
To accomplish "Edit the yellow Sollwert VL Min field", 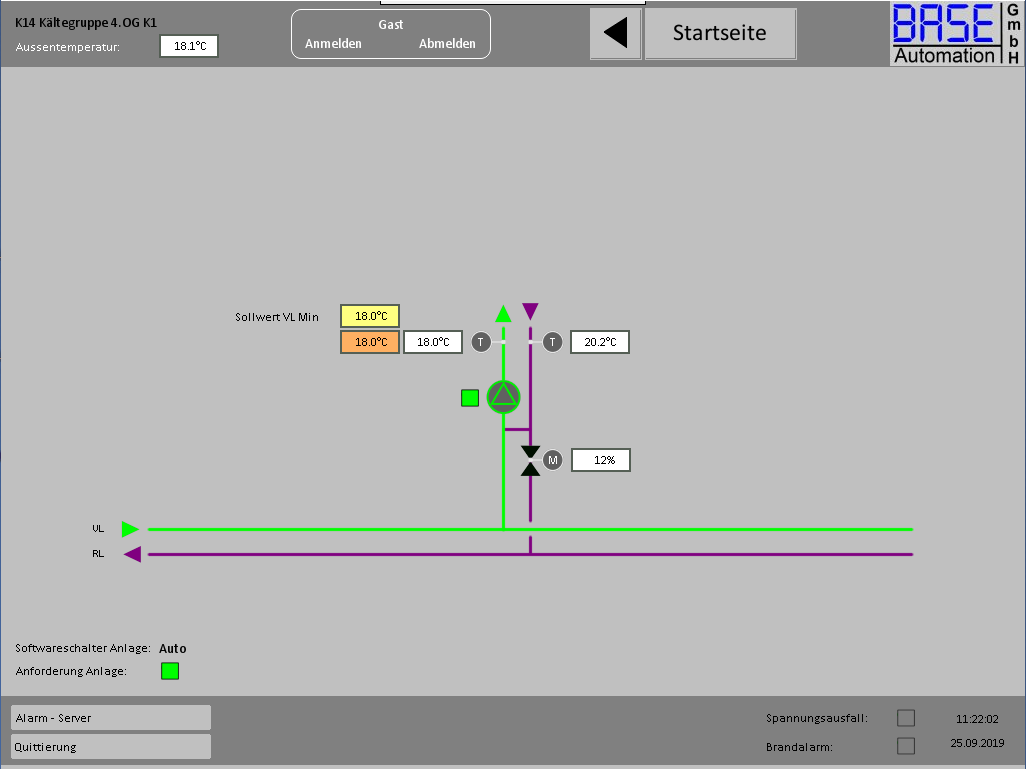I will coord(370,316).
